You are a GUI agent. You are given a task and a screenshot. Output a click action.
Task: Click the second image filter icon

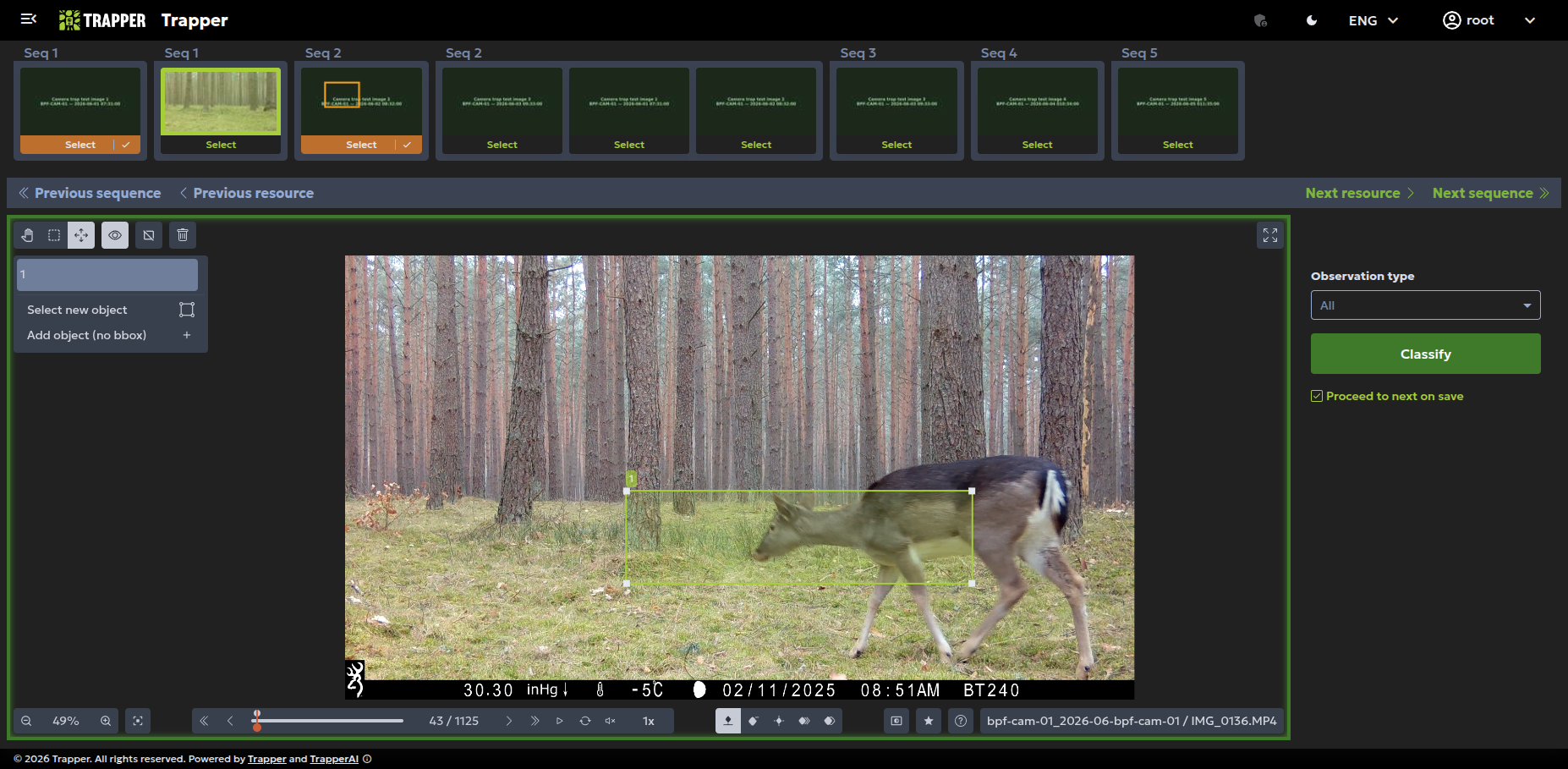click(754, 721)
